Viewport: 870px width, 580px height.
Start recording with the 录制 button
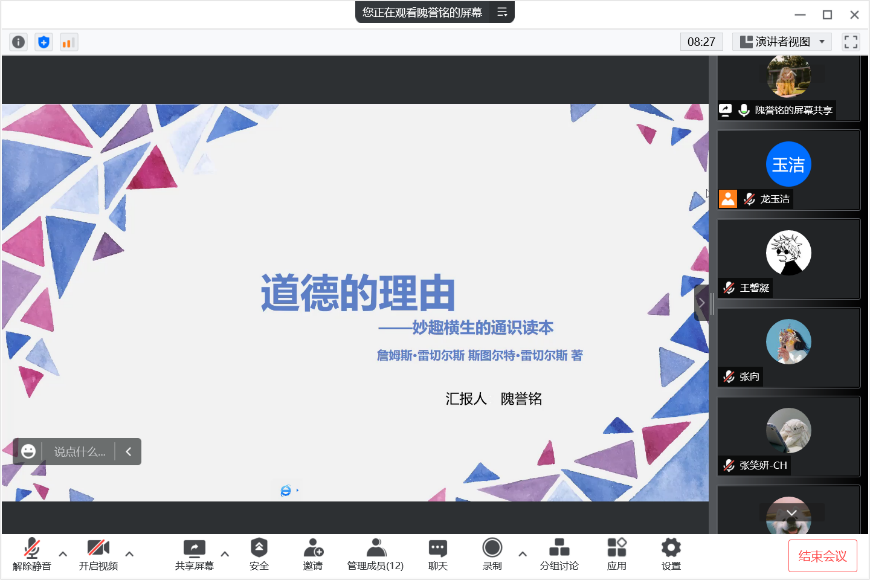pos(492,553)
